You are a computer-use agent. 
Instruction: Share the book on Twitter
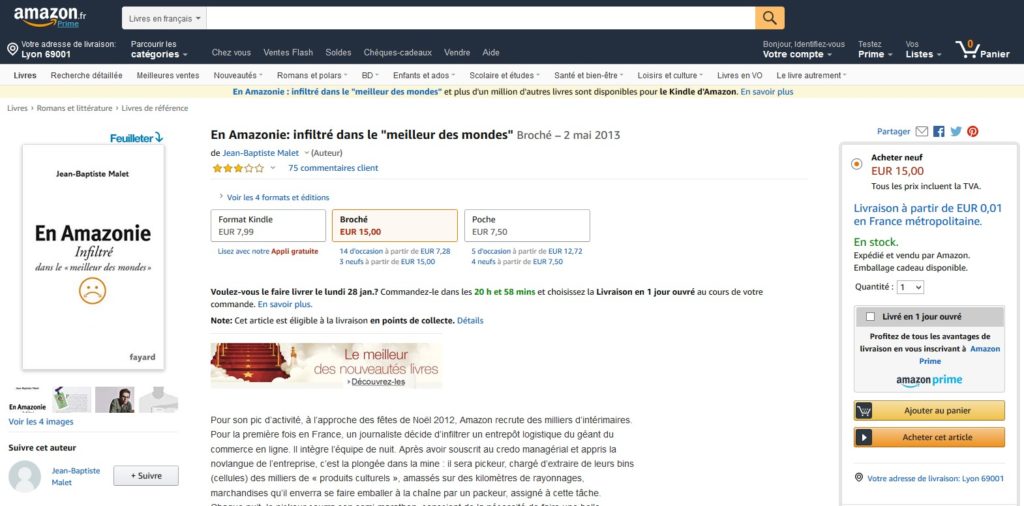(956, 131)
